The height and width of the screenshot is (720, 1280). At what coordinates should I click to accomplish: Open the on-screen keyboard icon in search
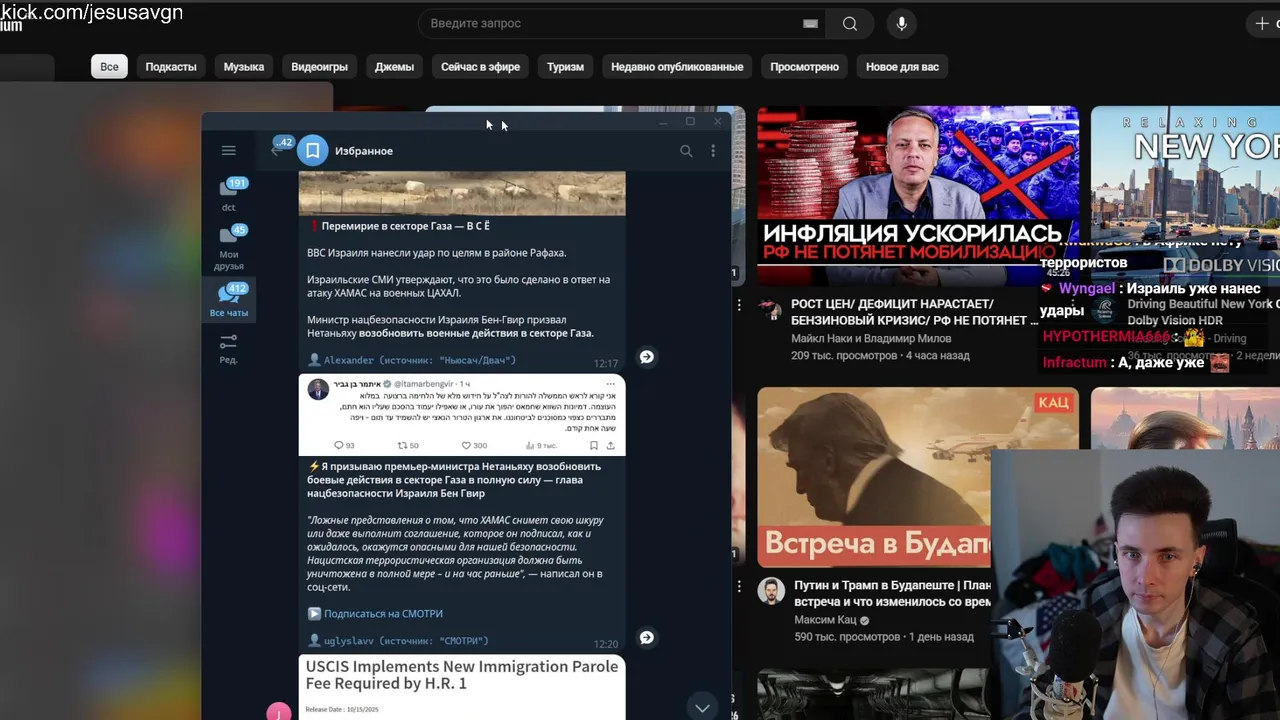tap(810, 23)
